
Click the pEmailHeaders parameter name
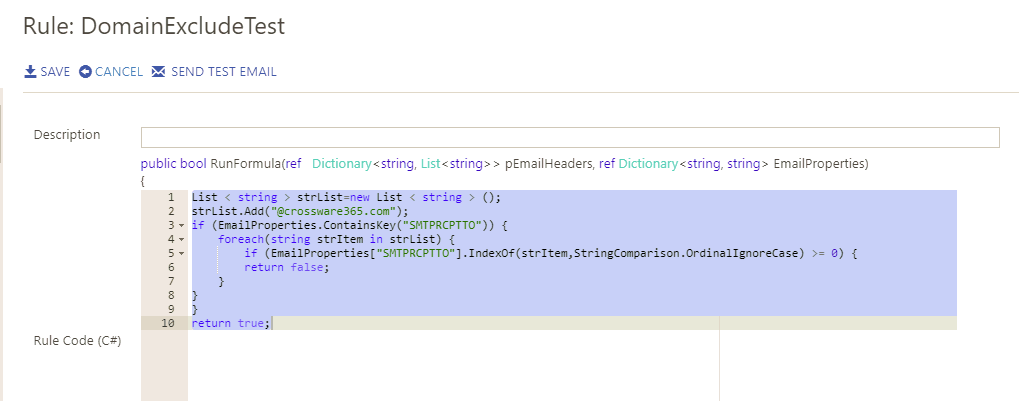[x=548, y=164]
